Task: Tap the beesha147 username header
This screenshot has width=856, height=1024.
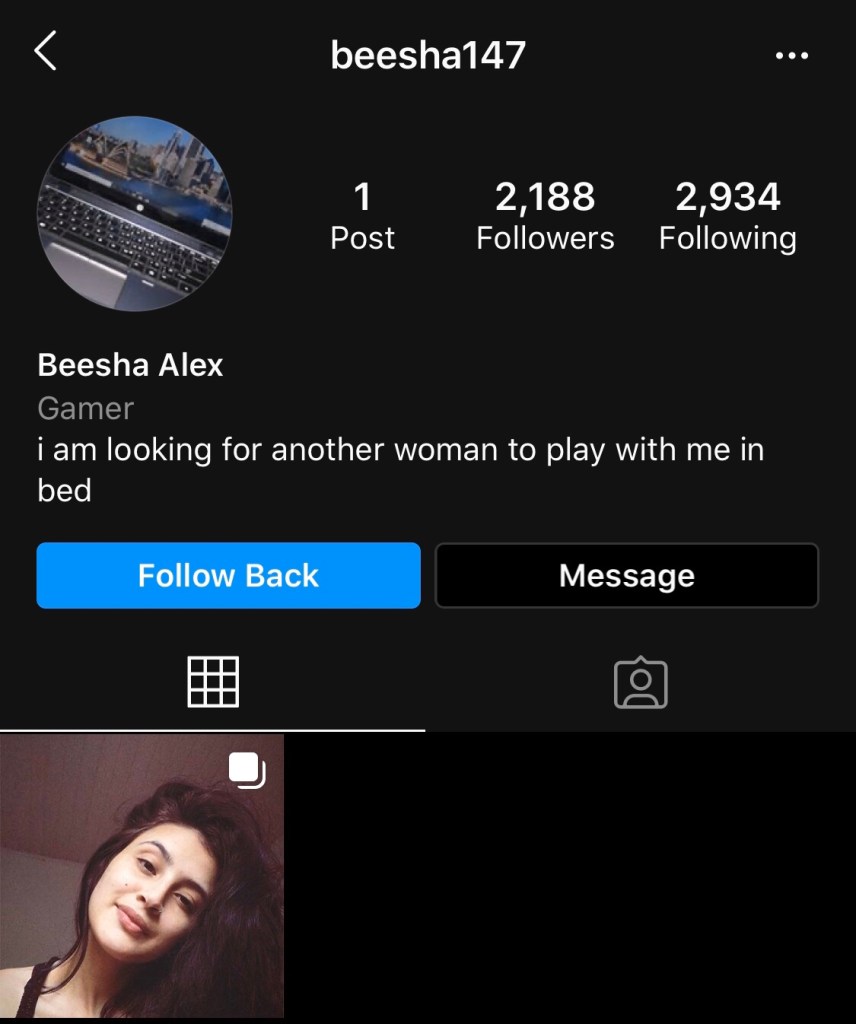Action: [428, 55]
